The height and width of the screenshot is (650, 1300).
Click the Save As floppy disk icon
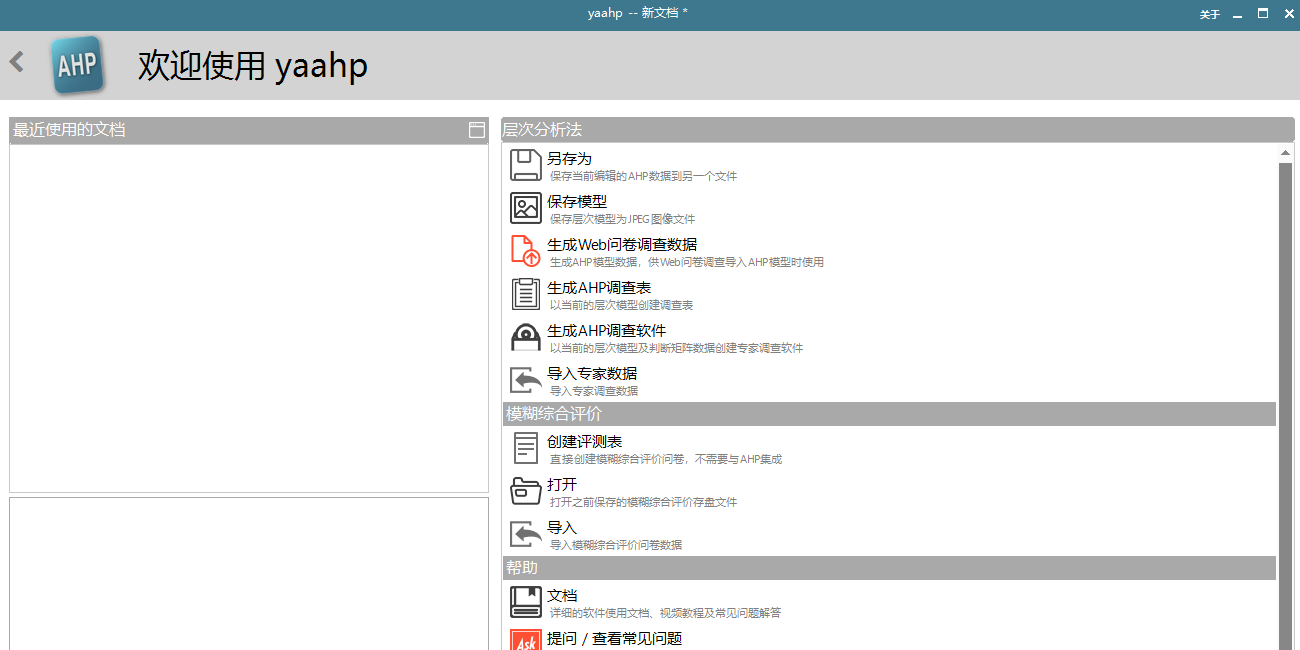(526, 165)
